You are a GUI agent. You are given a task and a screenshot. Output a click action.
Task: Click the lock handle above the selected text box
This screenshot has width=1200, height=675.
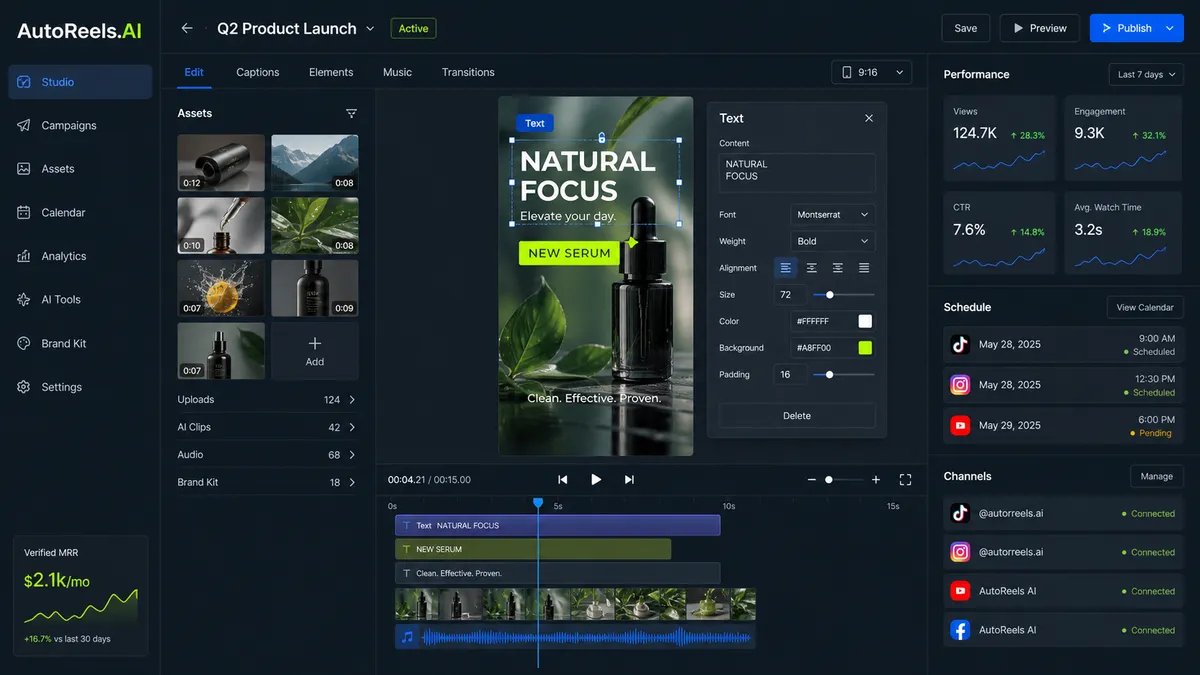point(601,138)
